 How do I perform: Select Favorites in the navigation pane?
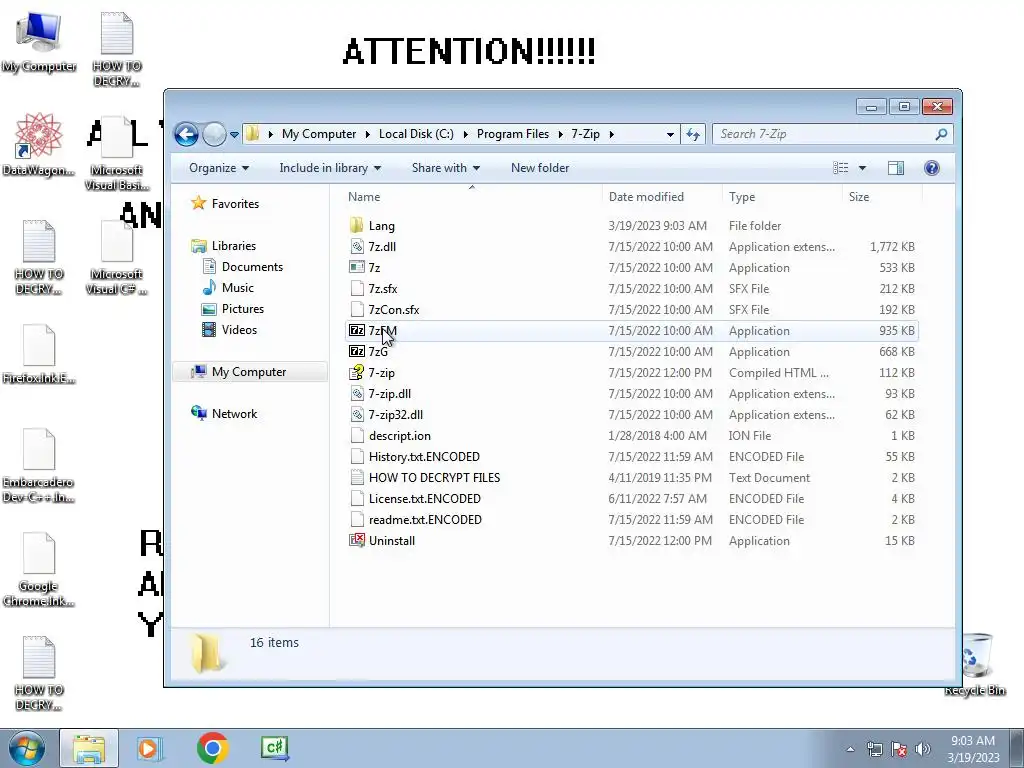(x=235, y=204)
